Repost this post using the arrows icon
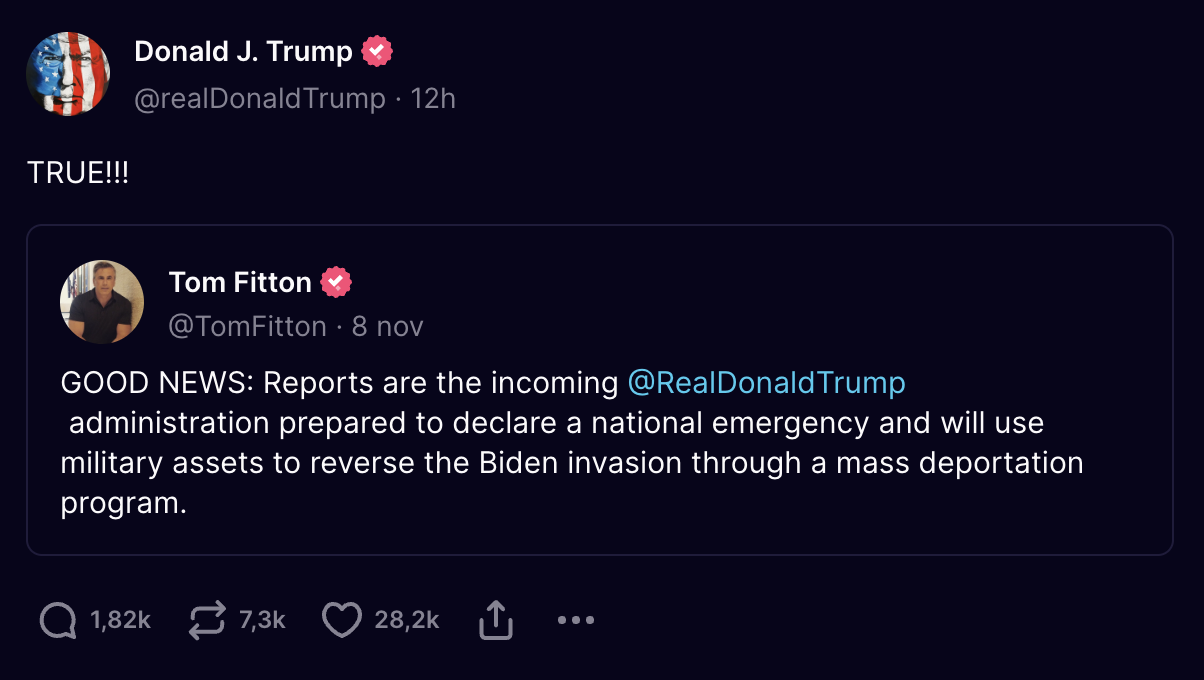Screen dimensions: 1204x680 coord(207,621)
